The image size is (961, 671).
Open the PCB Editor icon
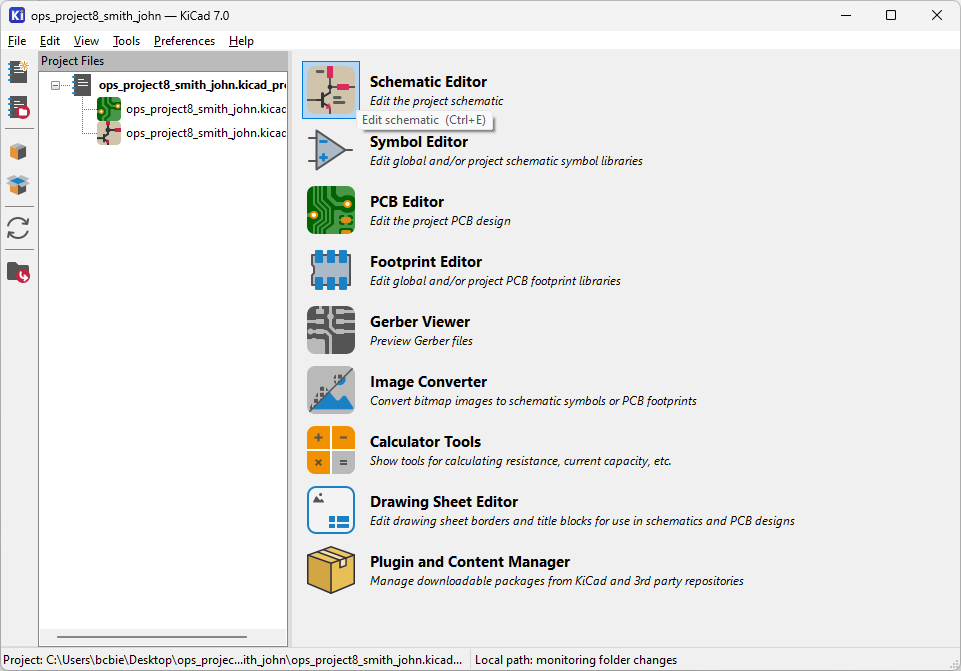coord(331,210)
